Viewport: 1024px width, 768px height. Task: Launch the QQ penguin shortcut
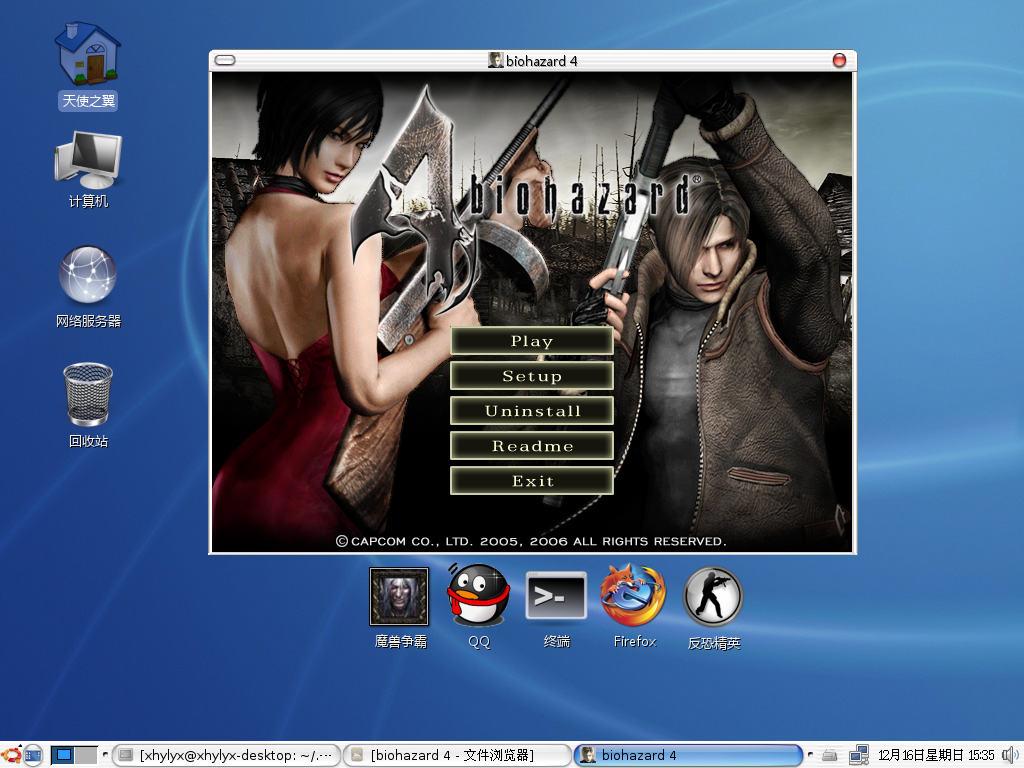coord(478,606)
